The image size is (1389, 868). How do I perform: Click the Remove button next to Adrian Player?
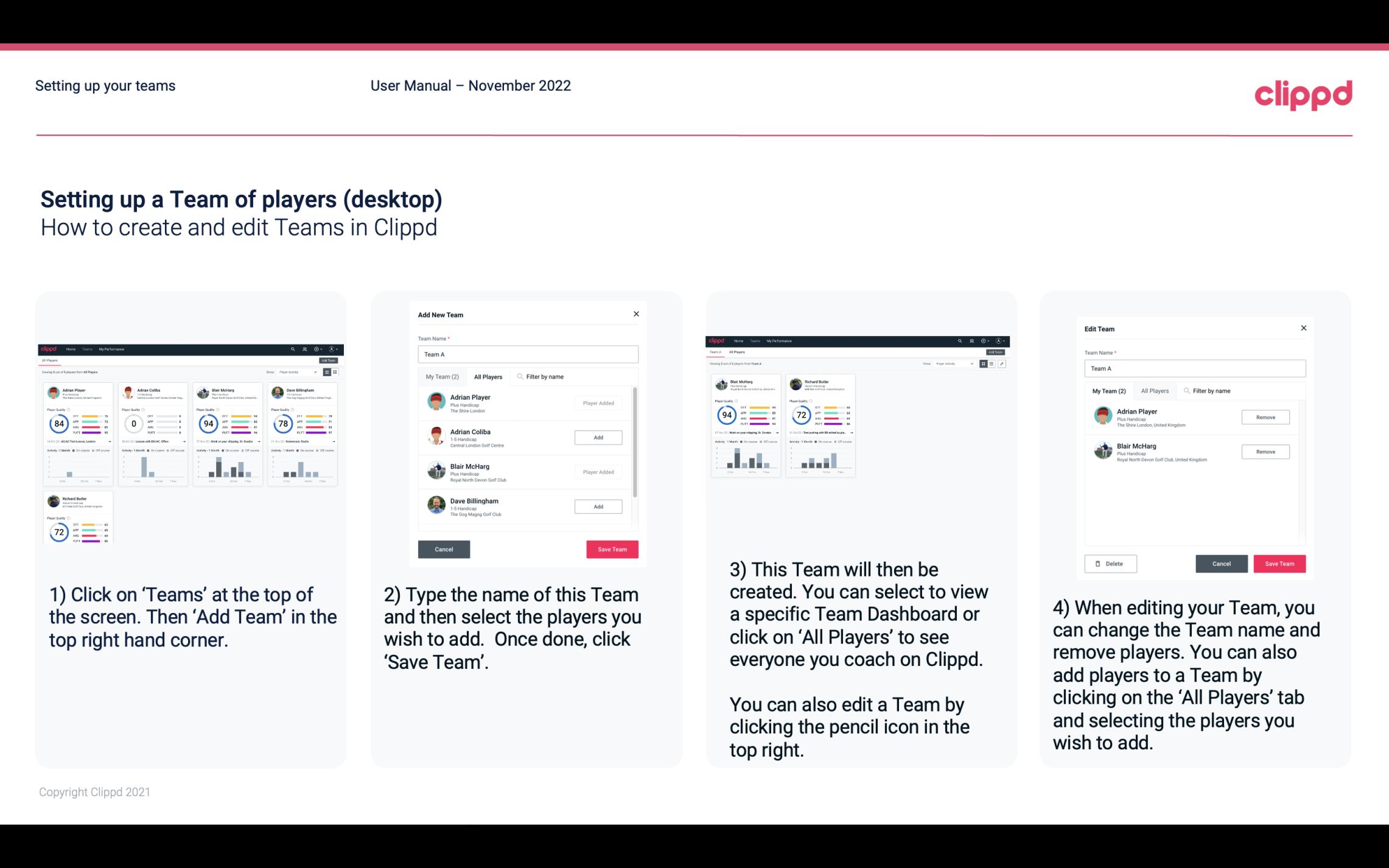click(1265, 418)
